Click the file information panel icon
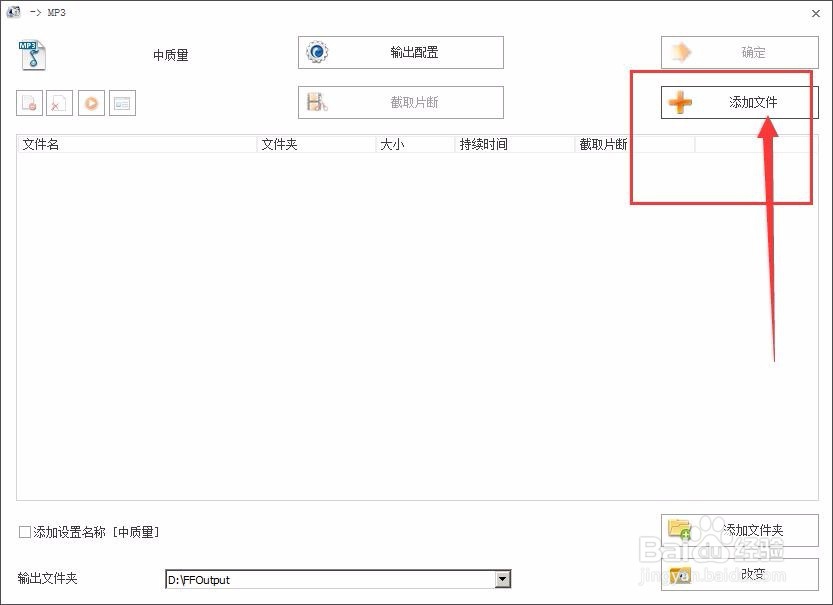The width and height of the screenshot is (833, 605). pos(122,103)
